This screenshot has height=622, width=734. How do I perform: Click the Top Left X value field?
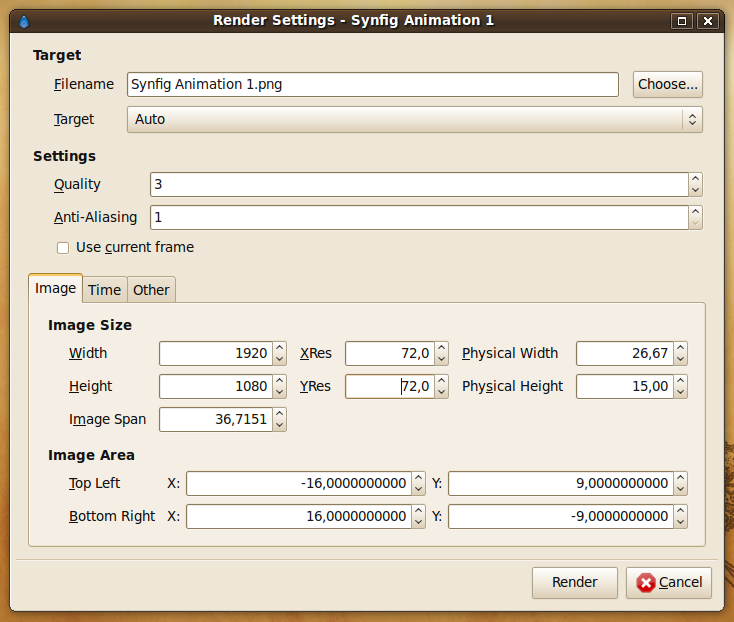(299, 483)
